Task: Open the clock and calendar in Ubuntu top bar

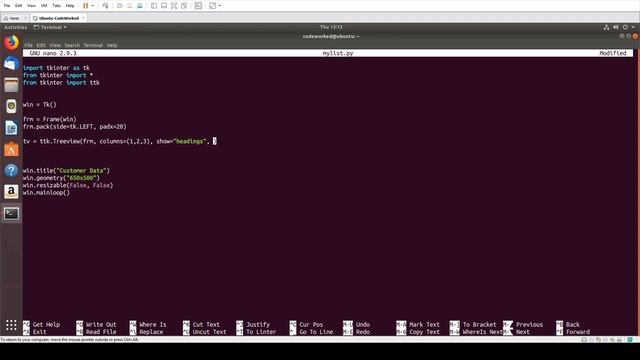Action: pyautogui.click(x=331, y=27)
